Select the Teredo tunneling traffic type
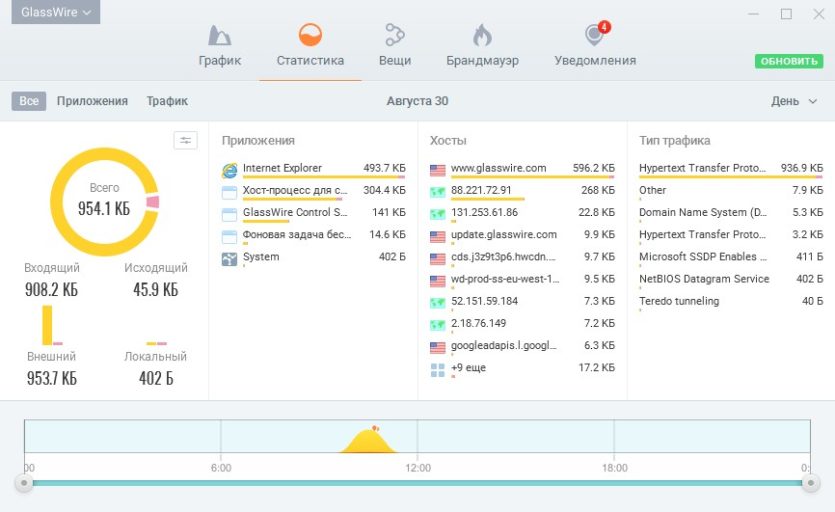Screen dimensions: 835x512 [x=731, y=302]
